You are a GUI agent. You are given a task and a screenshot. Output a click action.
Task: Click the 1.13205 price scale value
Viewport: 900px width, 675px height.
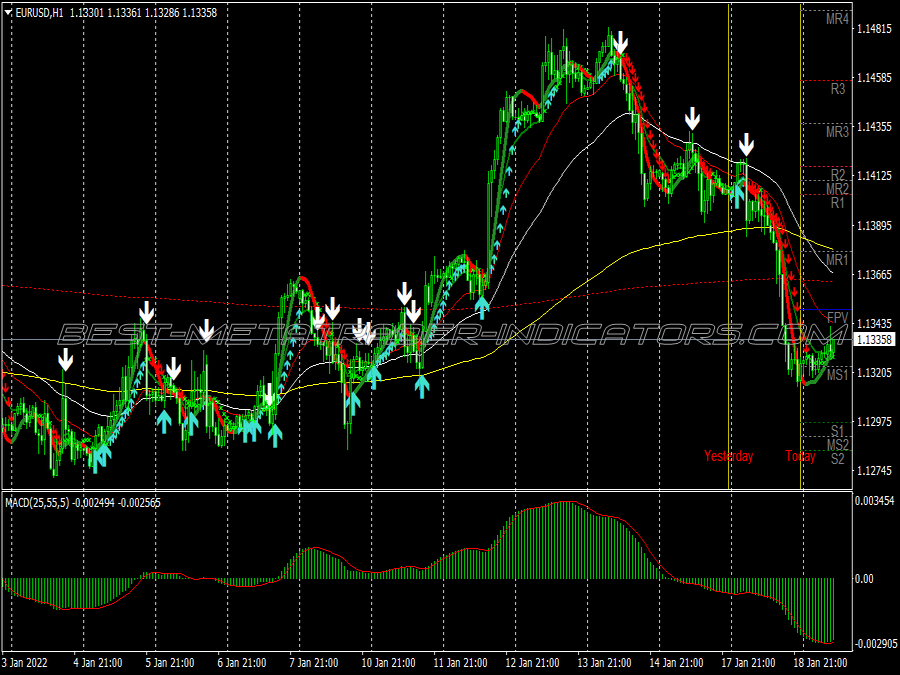tap(874, 373)
